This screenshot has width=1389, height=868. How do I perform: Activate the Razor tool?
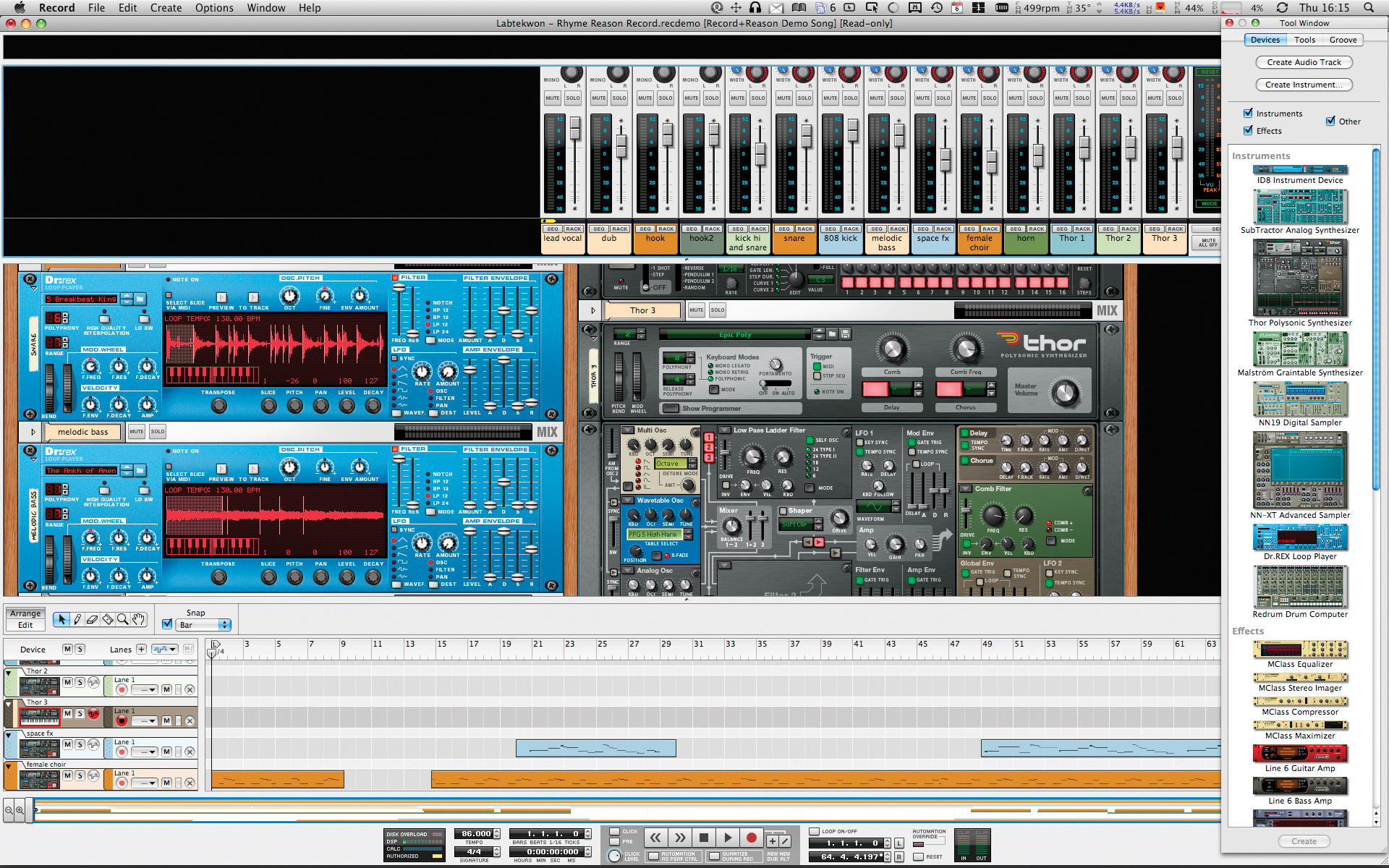coord(107,619)
